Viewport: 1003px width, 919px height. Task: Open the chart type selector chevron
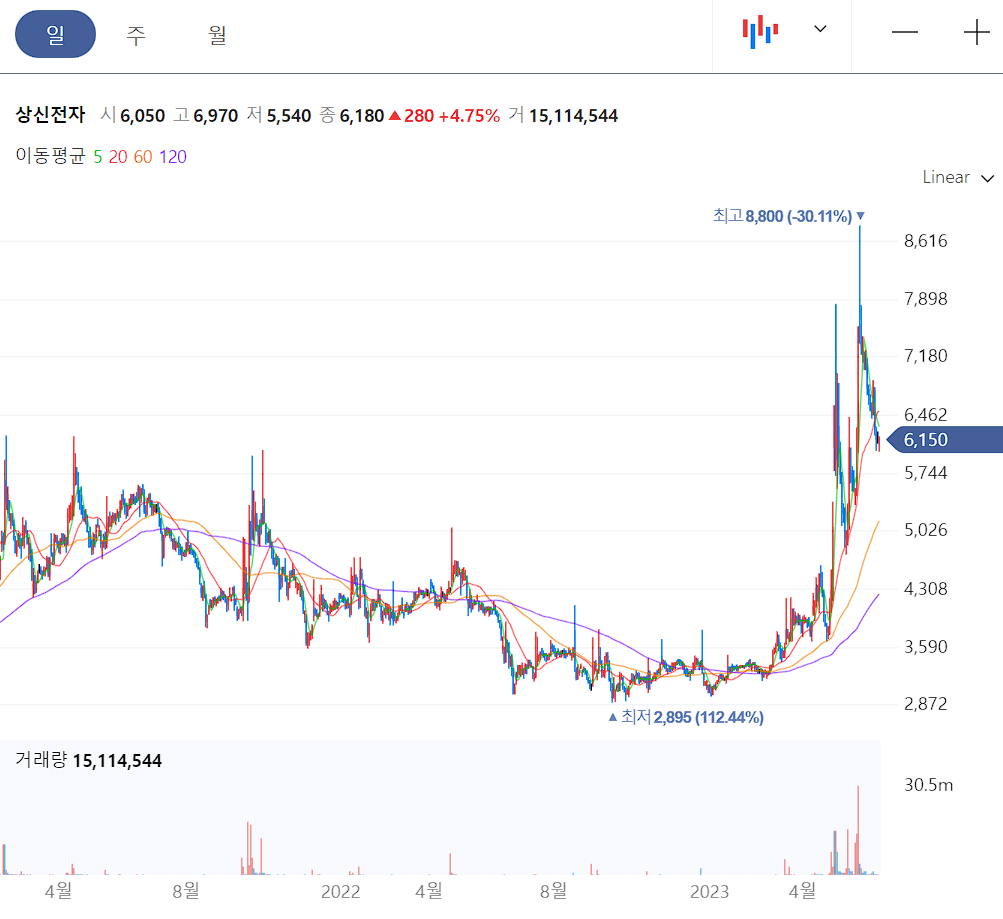(x=820, y=30)
